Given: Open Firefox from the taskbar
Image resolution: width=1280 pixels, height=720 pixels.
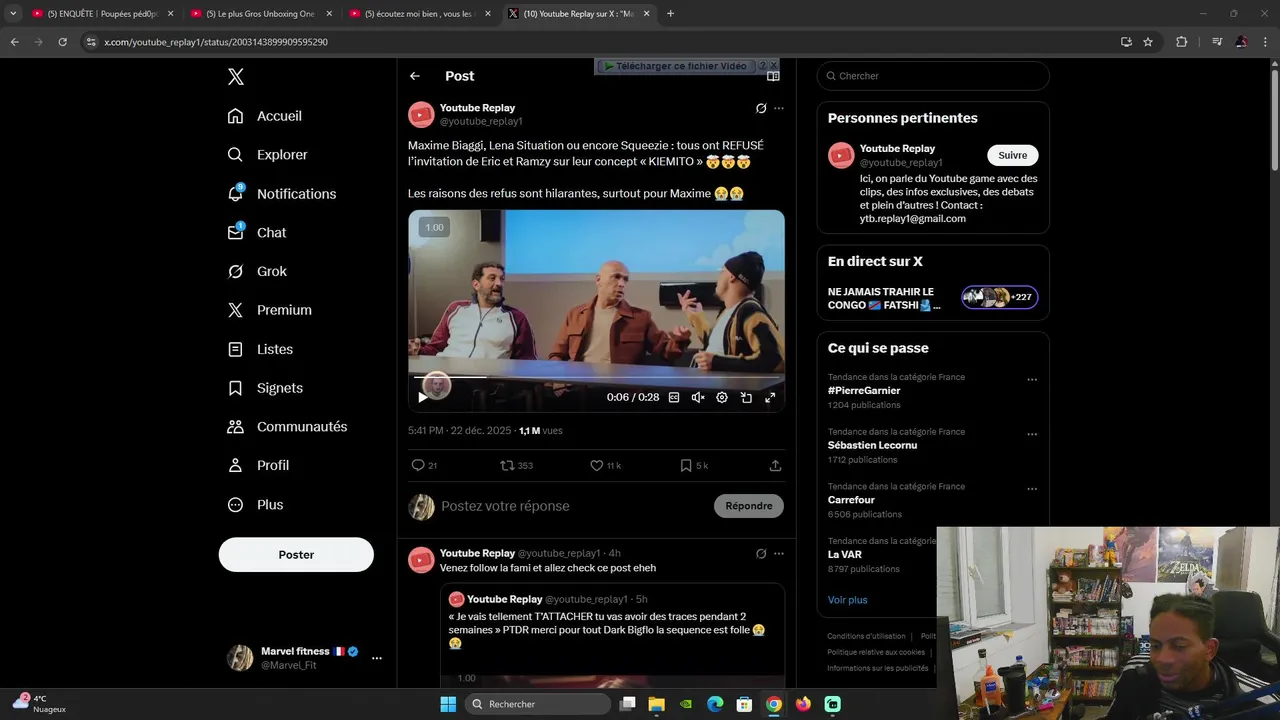Looking at the screenshot, I should [803, 704].
